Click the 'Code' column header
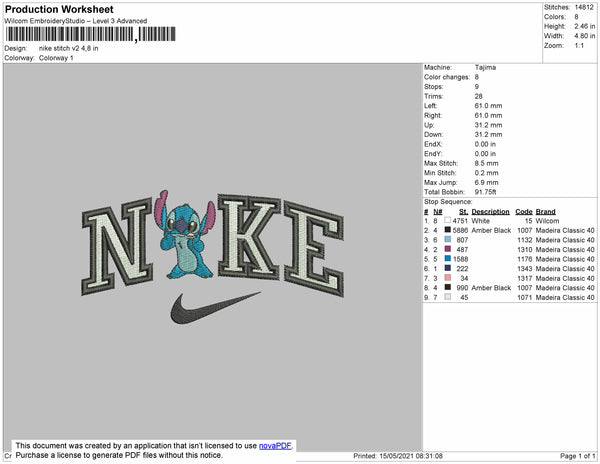This screenshot has height=464, width=600. [523, 212]
